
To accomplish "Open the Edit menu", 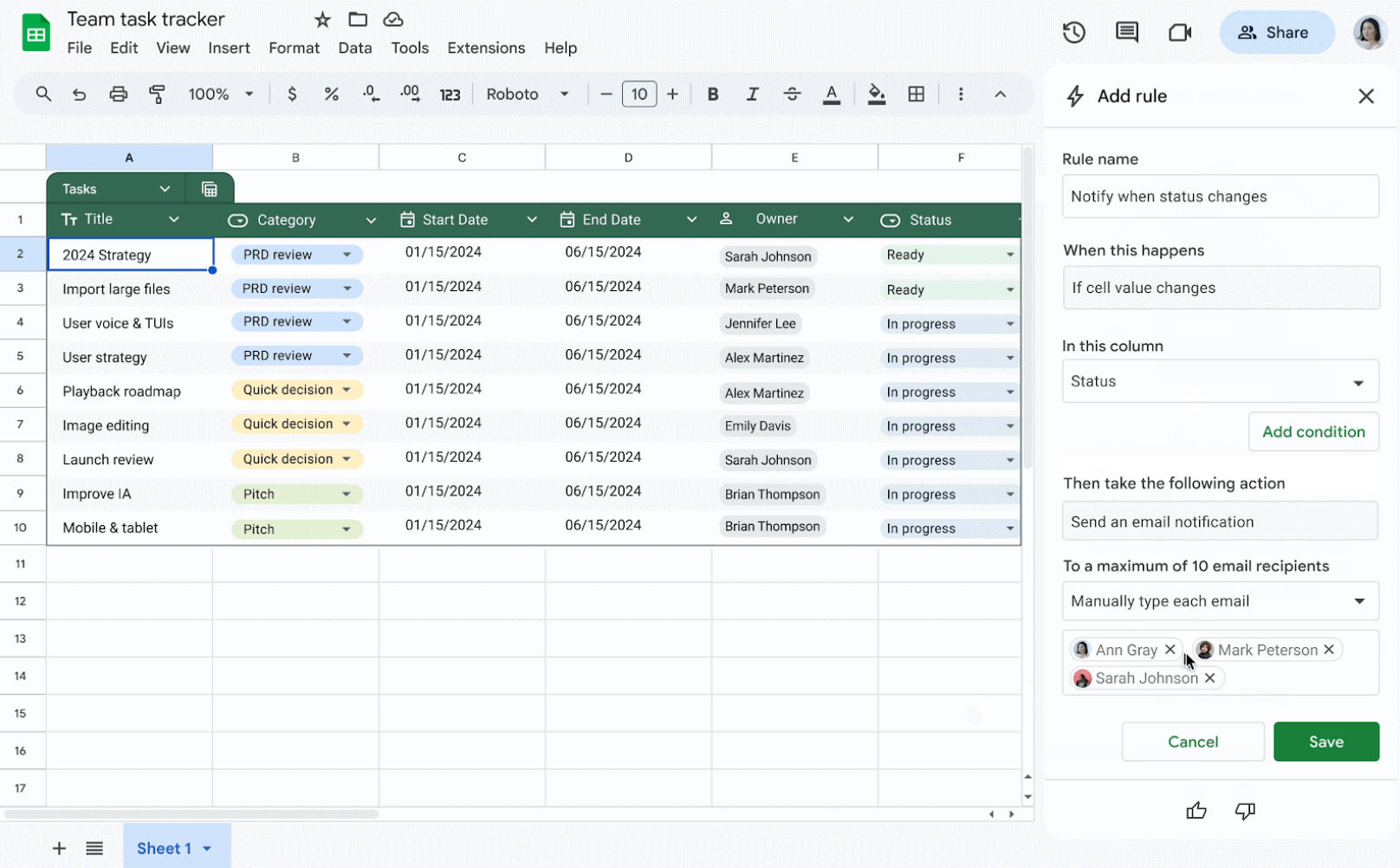I will click(124, 48).
